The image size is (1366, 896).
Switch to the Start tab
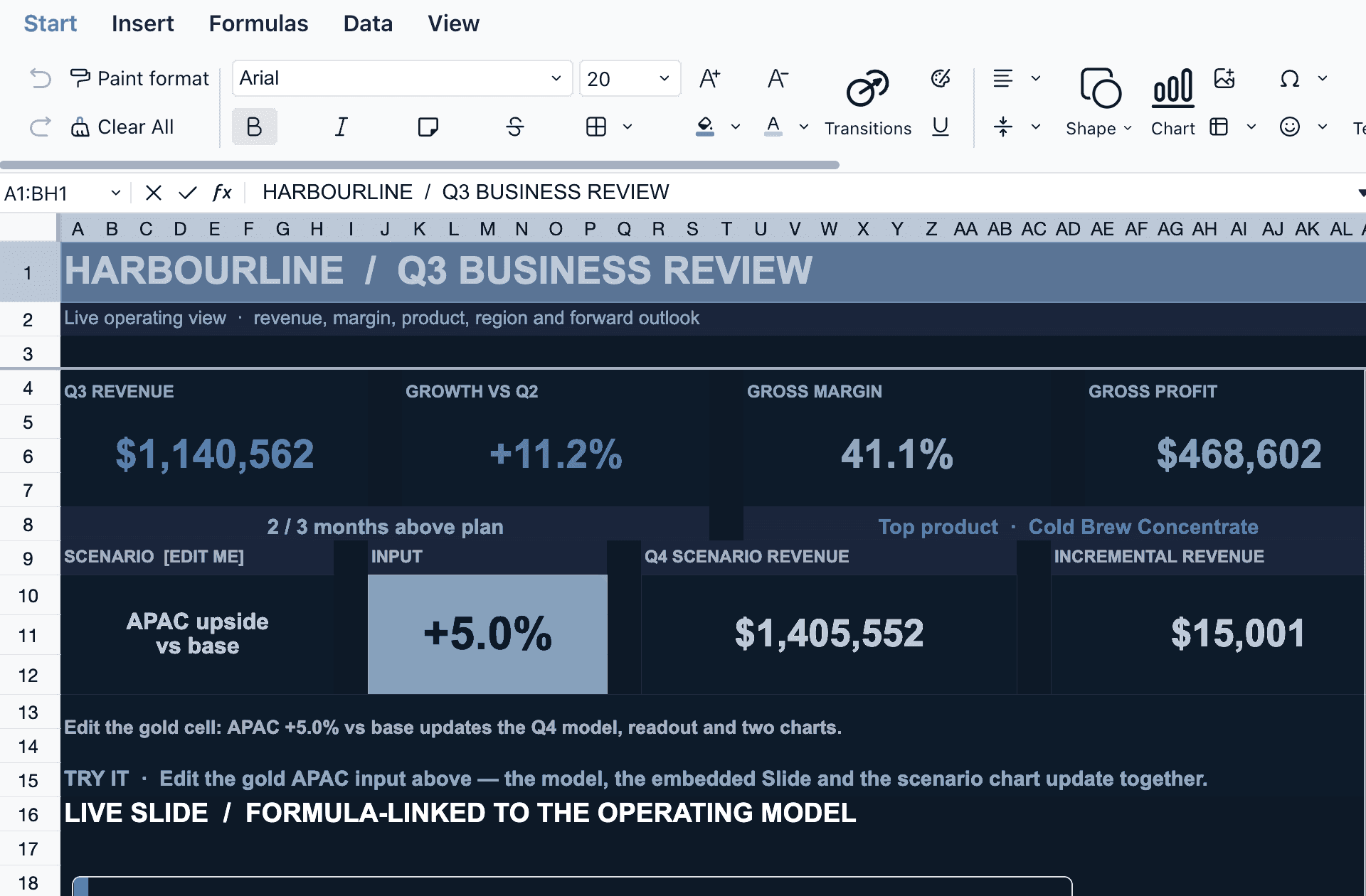click(50, 23)
